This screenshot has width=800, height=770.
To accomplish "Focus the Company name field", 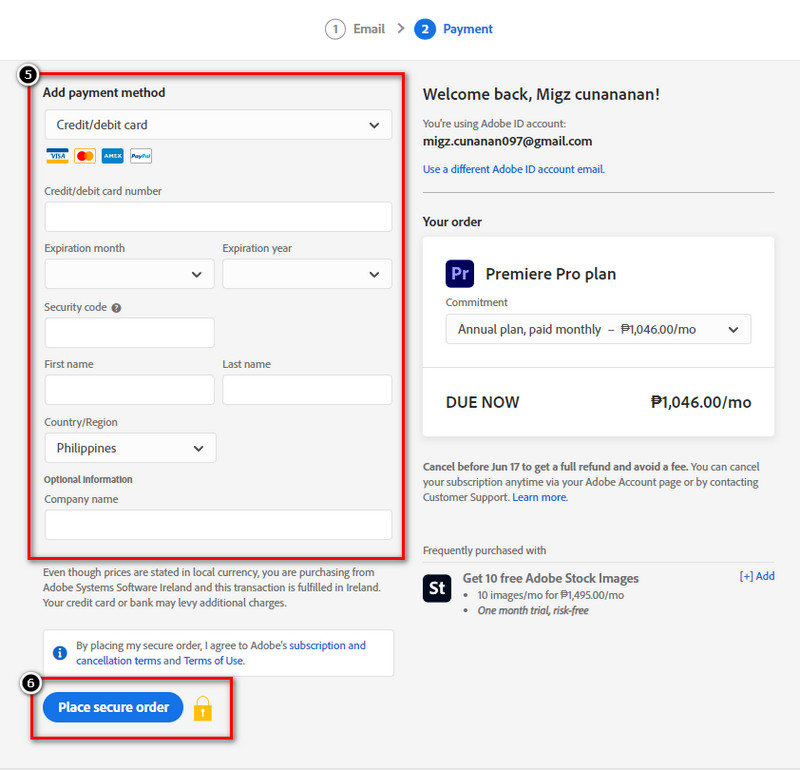I will click(218, 525).
